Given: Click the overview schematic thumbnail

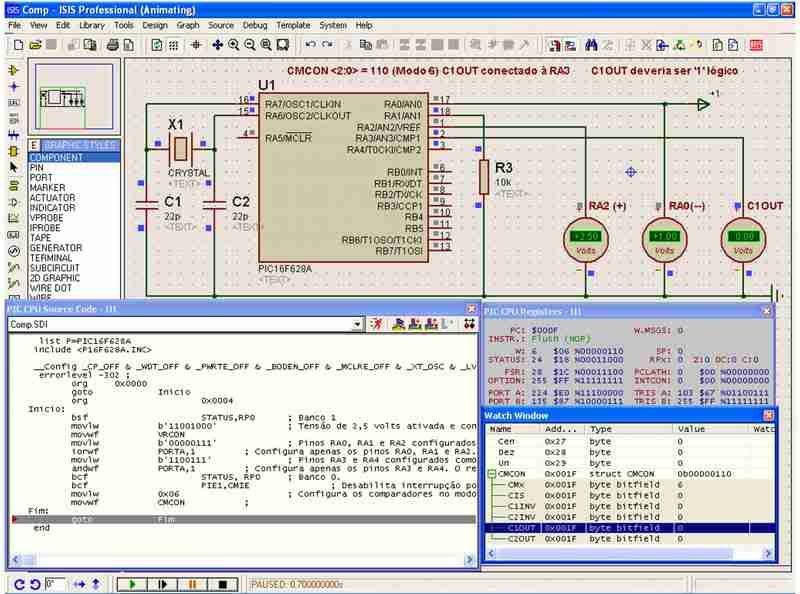Looking at the screenshot, I should click(74, 96).
